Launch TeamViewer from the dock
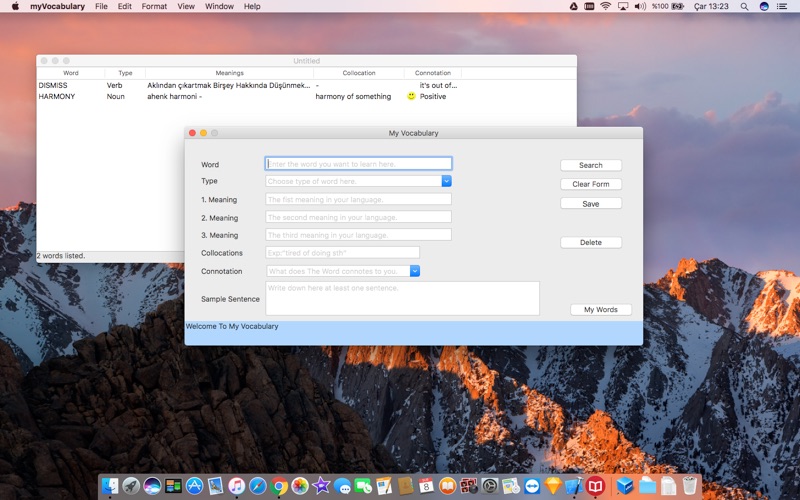The width and height of the screenshot is (800, 500). pyautogui.click(x=532, y=486)
